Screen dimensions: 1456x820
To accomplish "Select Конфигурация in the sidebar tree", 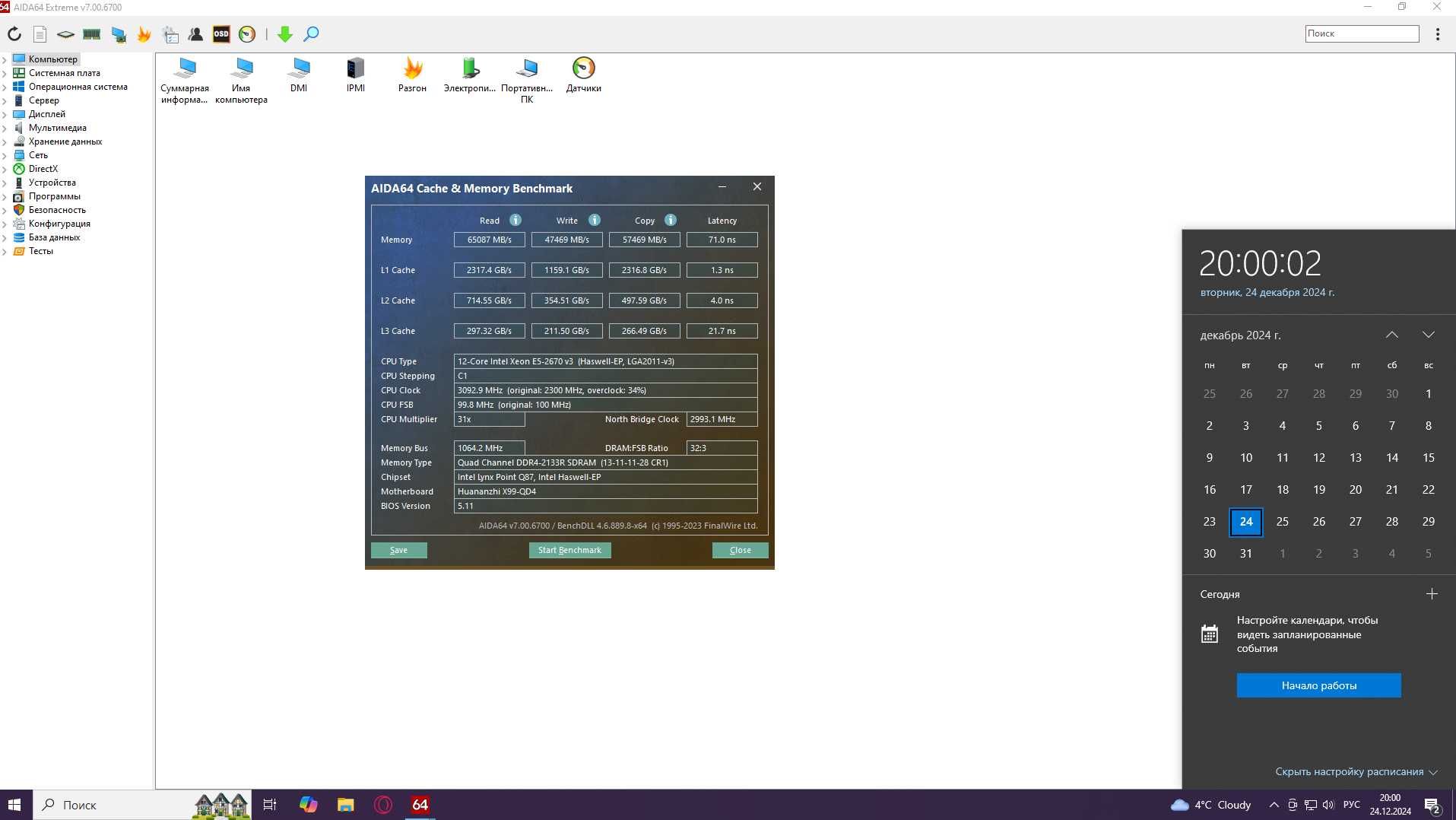I will tap(59, 224).
